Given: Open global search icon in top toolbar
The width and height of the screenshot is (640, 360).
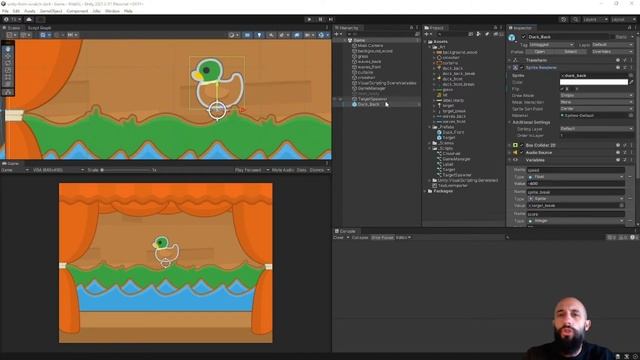Looking at the screenshot, I should 575,20.
